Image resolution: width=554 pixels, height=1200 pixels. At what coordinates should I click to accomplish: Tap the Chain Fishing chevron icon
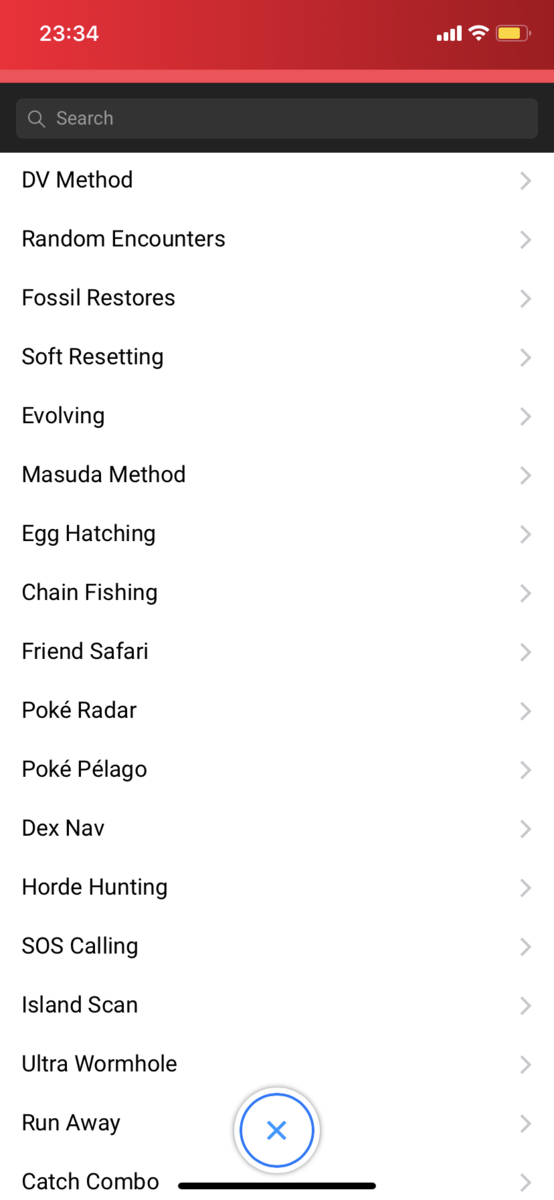526,593
